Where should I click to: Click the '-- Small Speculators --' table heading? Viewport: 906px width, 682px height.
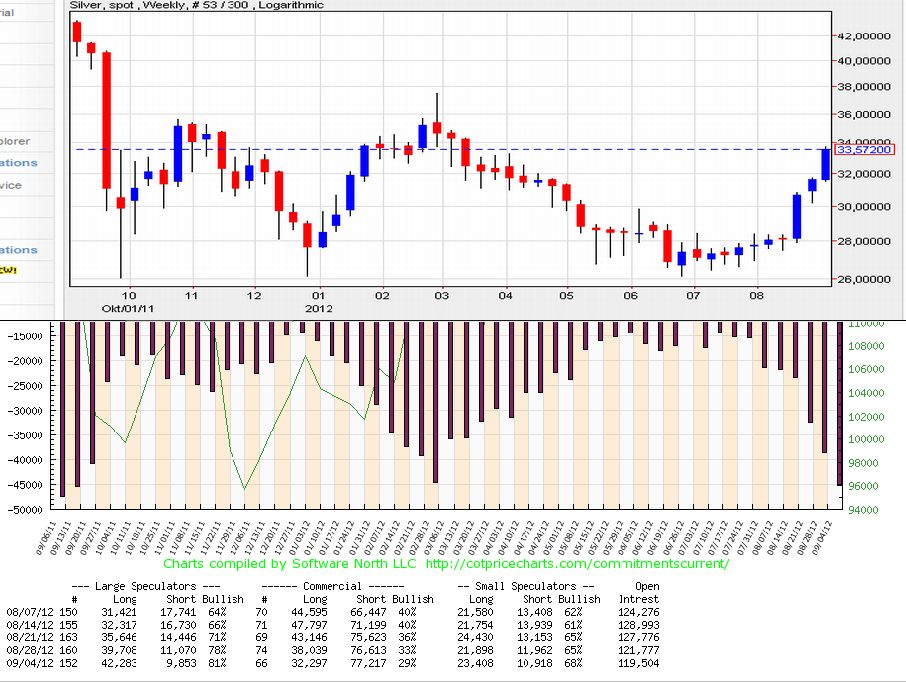pos(525,586)
